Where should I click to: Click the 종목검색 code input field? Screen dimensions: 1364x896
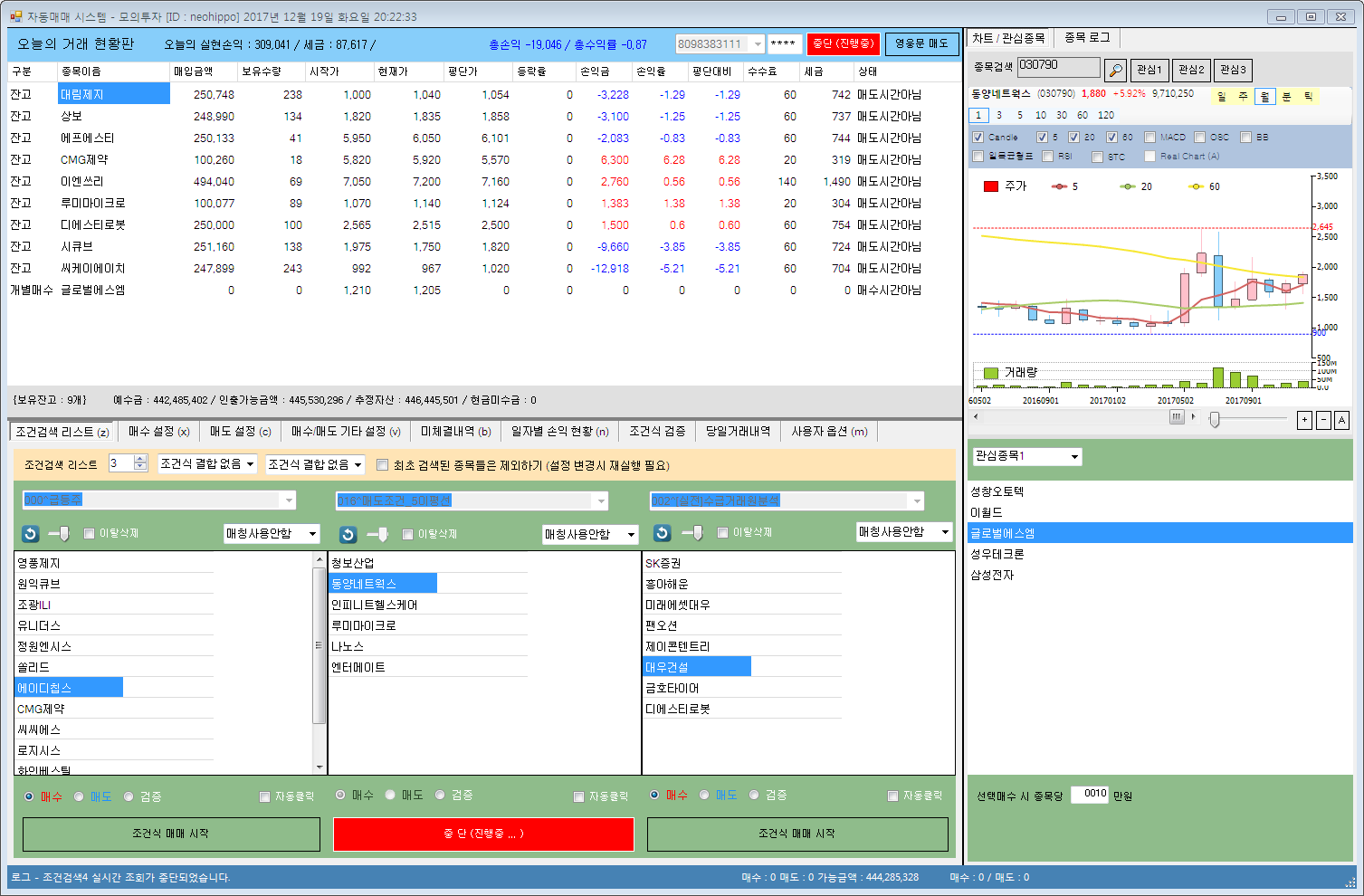click(x=1058, y=68)
